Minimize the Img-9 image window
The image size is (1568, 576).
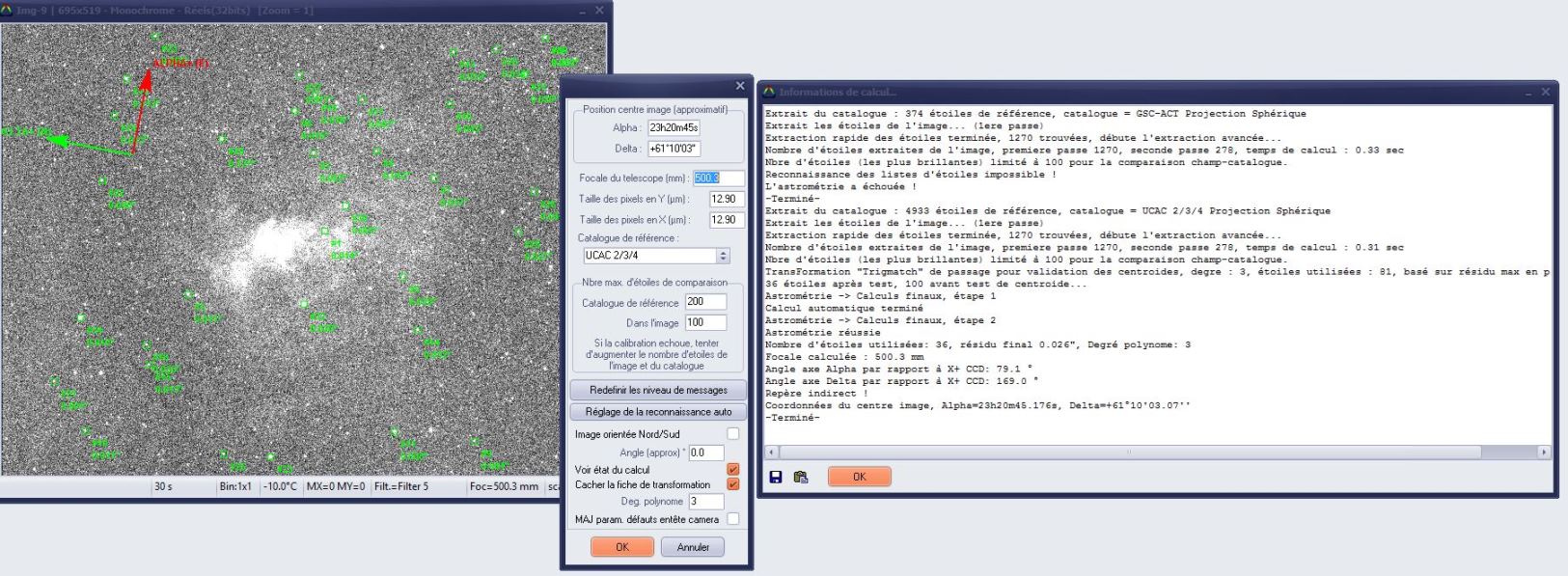(582, 10)
